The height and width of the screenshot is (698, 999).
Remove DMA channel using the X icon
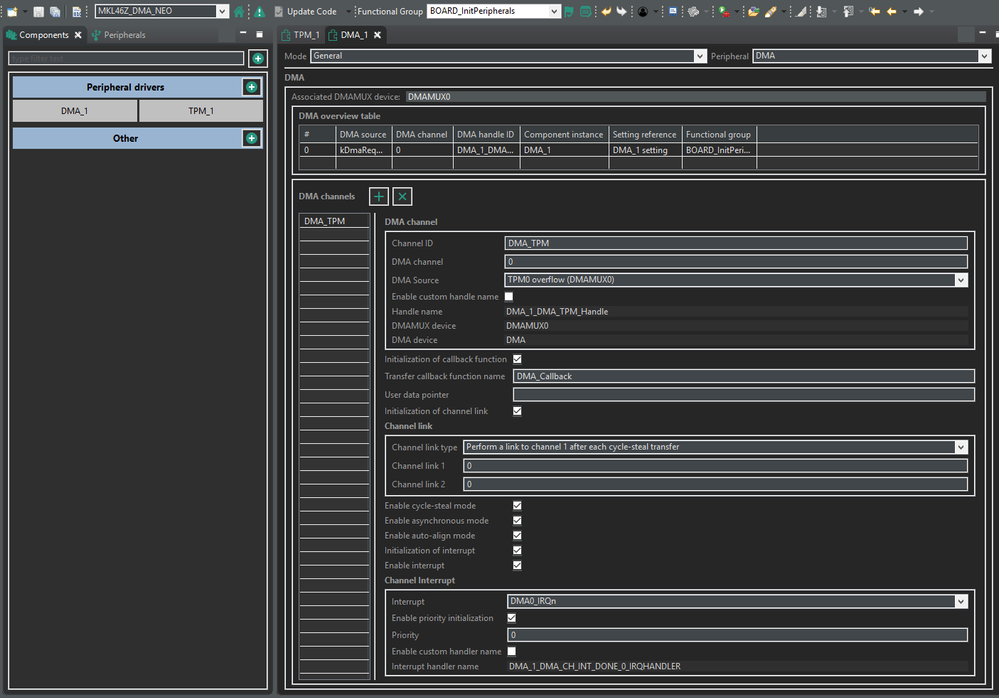(402, 197)
